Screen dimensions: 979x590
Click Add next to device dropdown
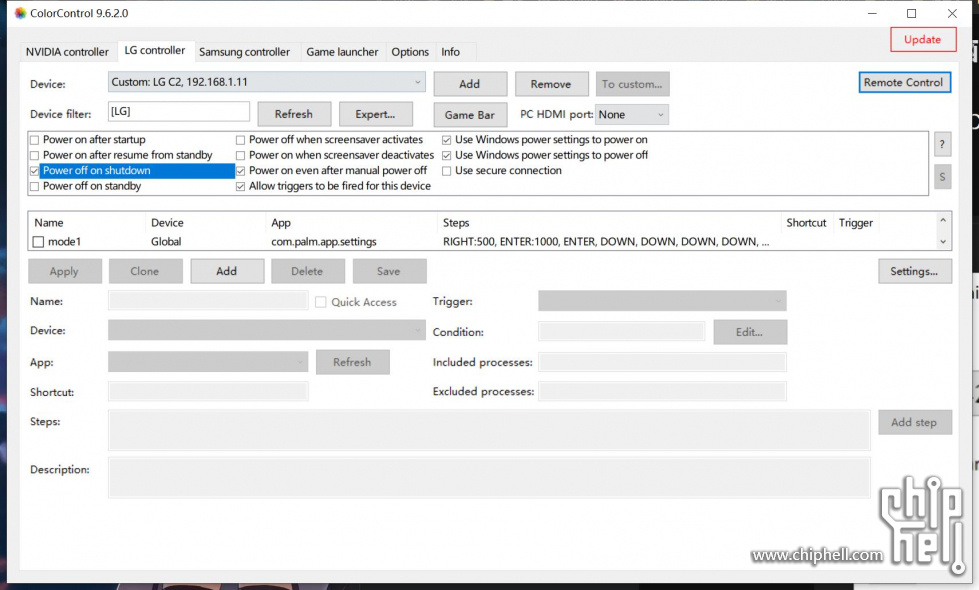tap(470, 84)
